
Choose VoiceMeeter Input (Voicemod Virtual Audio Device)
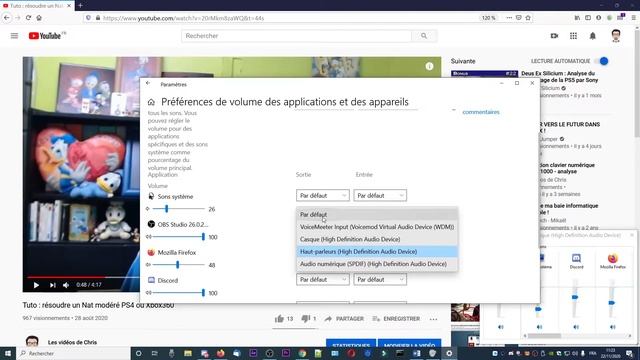click(377, 227)
